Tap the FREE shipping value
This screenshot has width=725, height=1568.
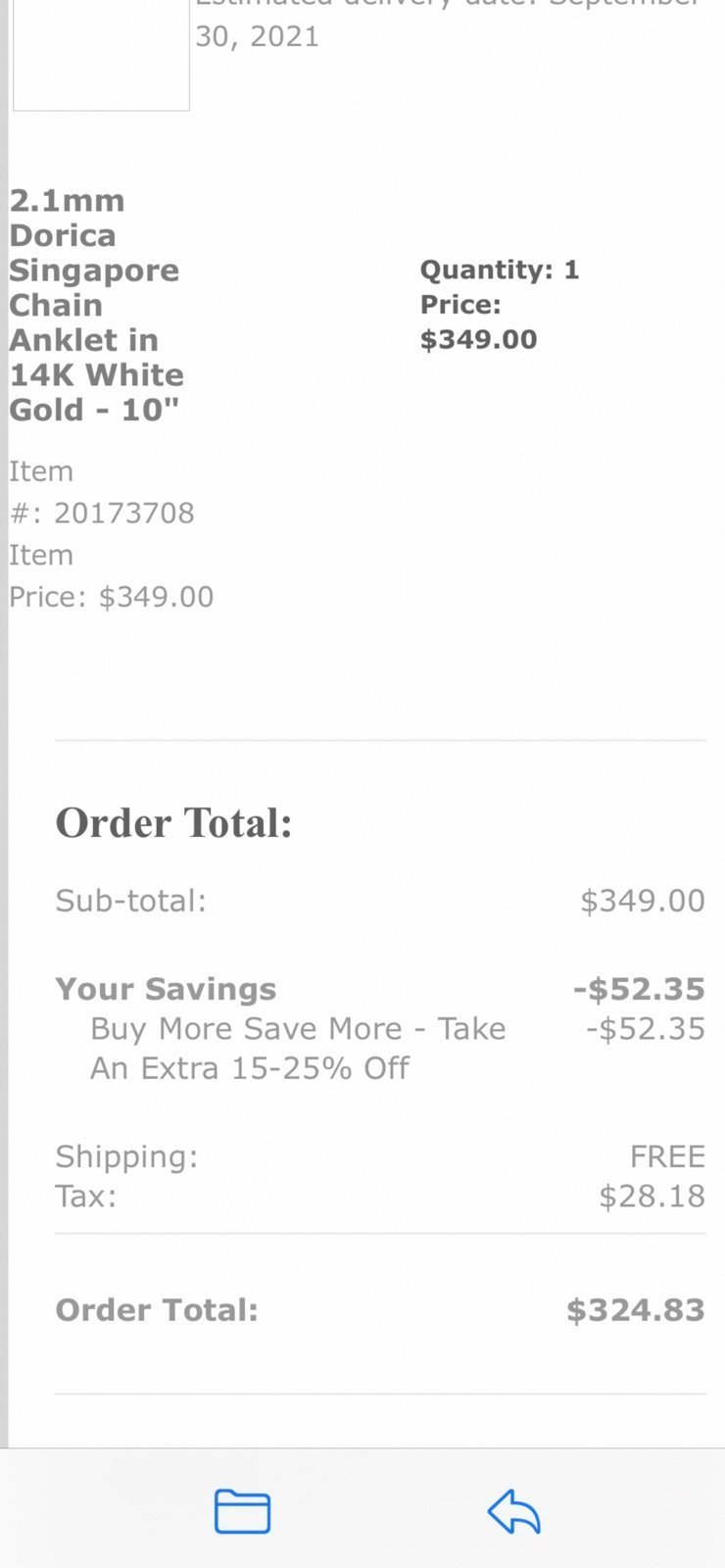[667, 1156]
